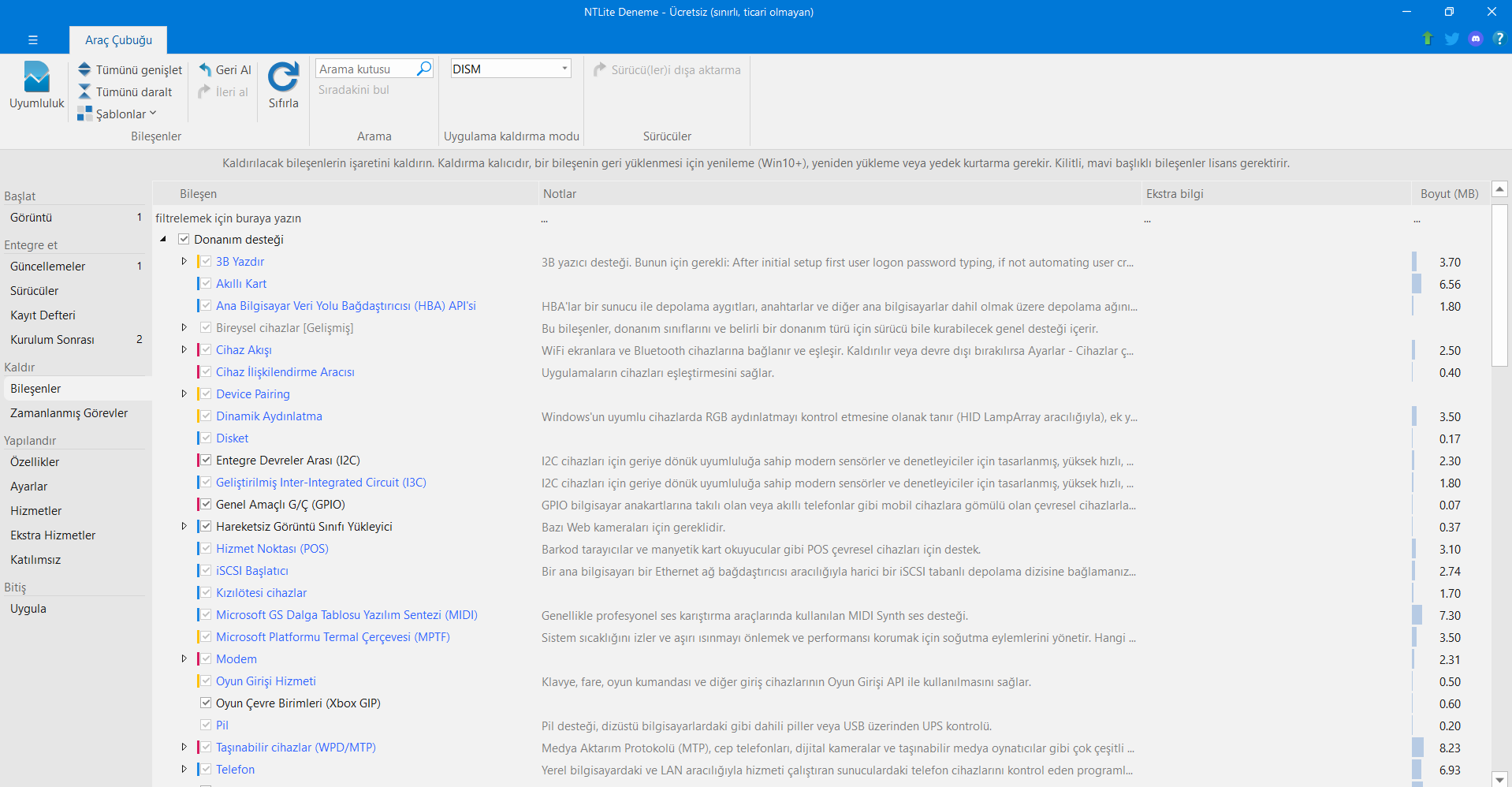The width and height of the screenshot is (1512, 787).
Task: Click the Sürücü(ler)i dışa aktarma export icon
Action: (x=600, y=69)
